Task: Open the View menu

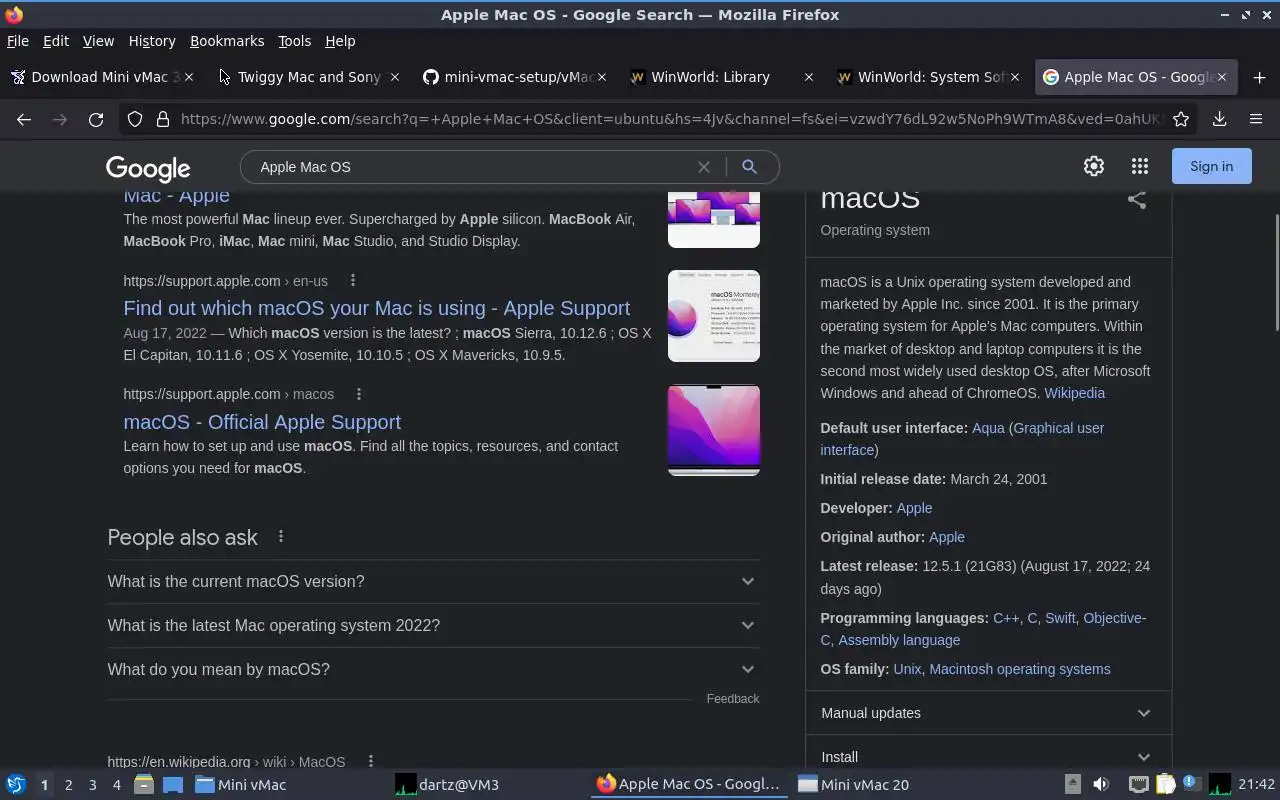Action: pyautogui.click(x=98, y=41)
